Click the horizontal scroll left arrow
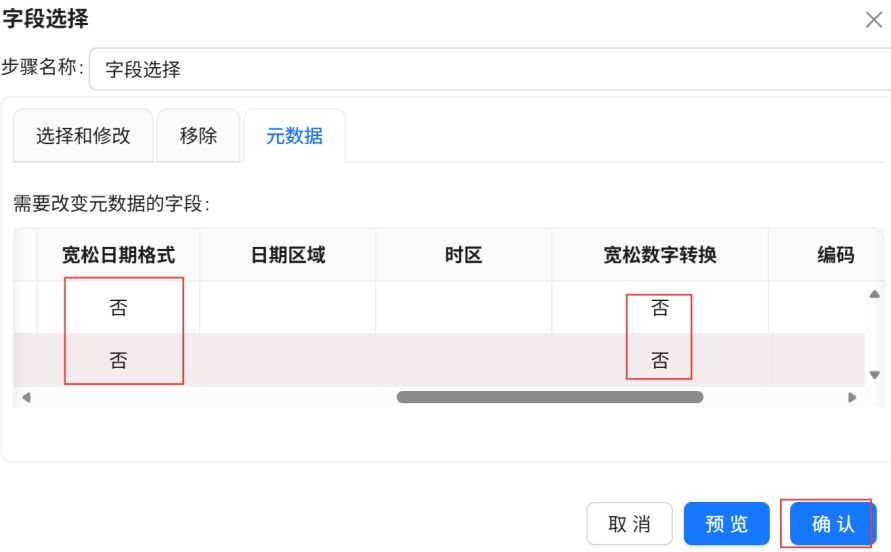The height and width of the screenshot is (552, 891). click(x=26, y=397)
